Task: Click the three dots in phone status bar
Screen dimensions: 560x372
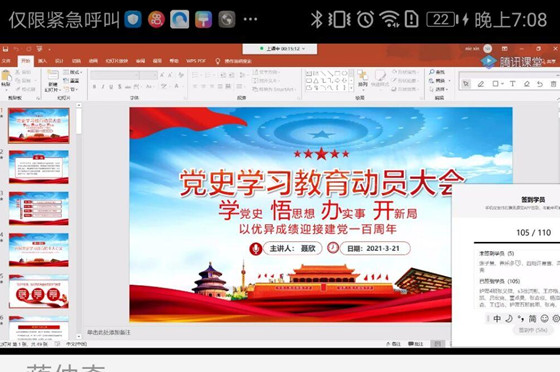Action: point(250,19)
